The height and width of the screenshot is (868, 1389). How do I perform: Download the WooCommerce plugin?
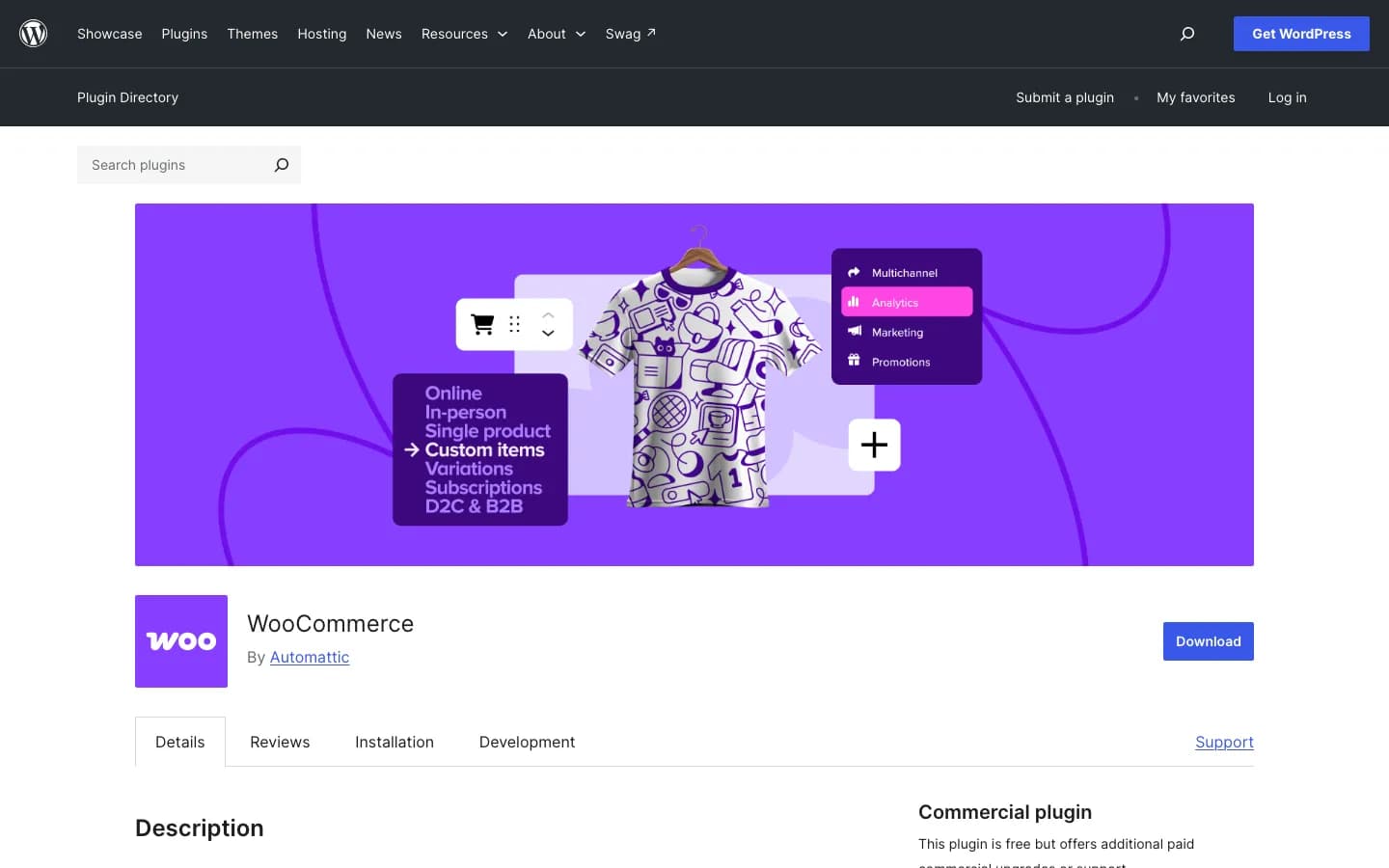pos(1209,641)
